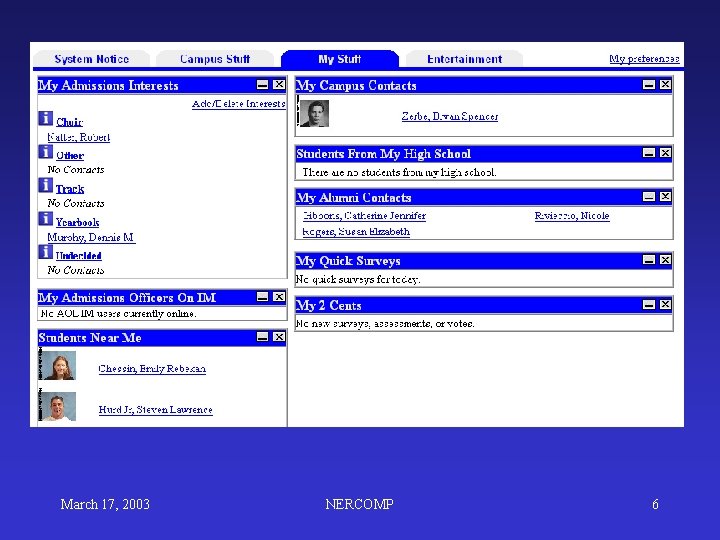Viewport: 720px width, 540px height.
Task: Minimize the My Admissions Interests panel
Action: pyautogui.click(x=262, y=84)
